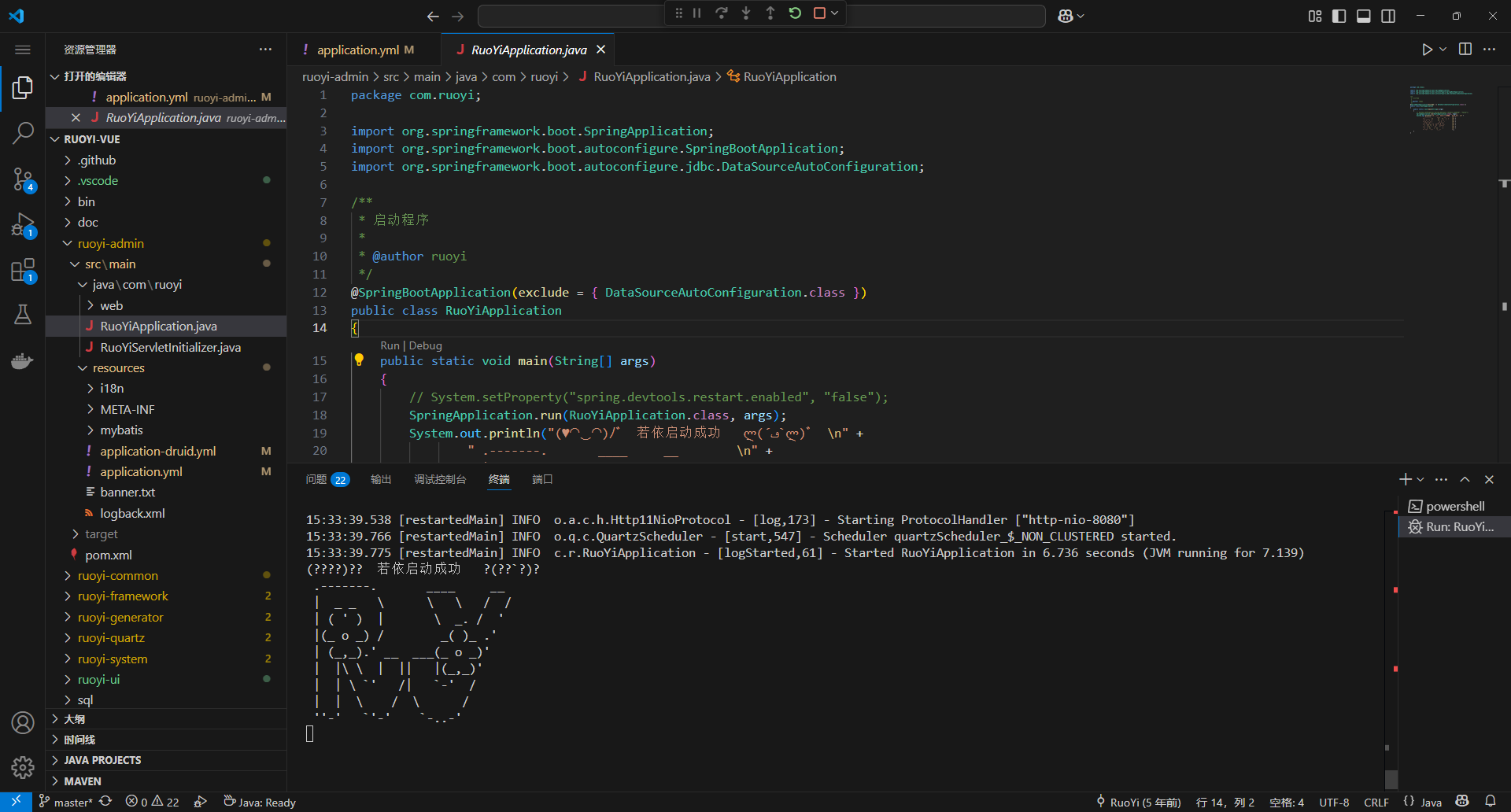Screen dimensions: 1511x812
Task: Open the Search view in activity bar
Action: [x=23, y=133]
